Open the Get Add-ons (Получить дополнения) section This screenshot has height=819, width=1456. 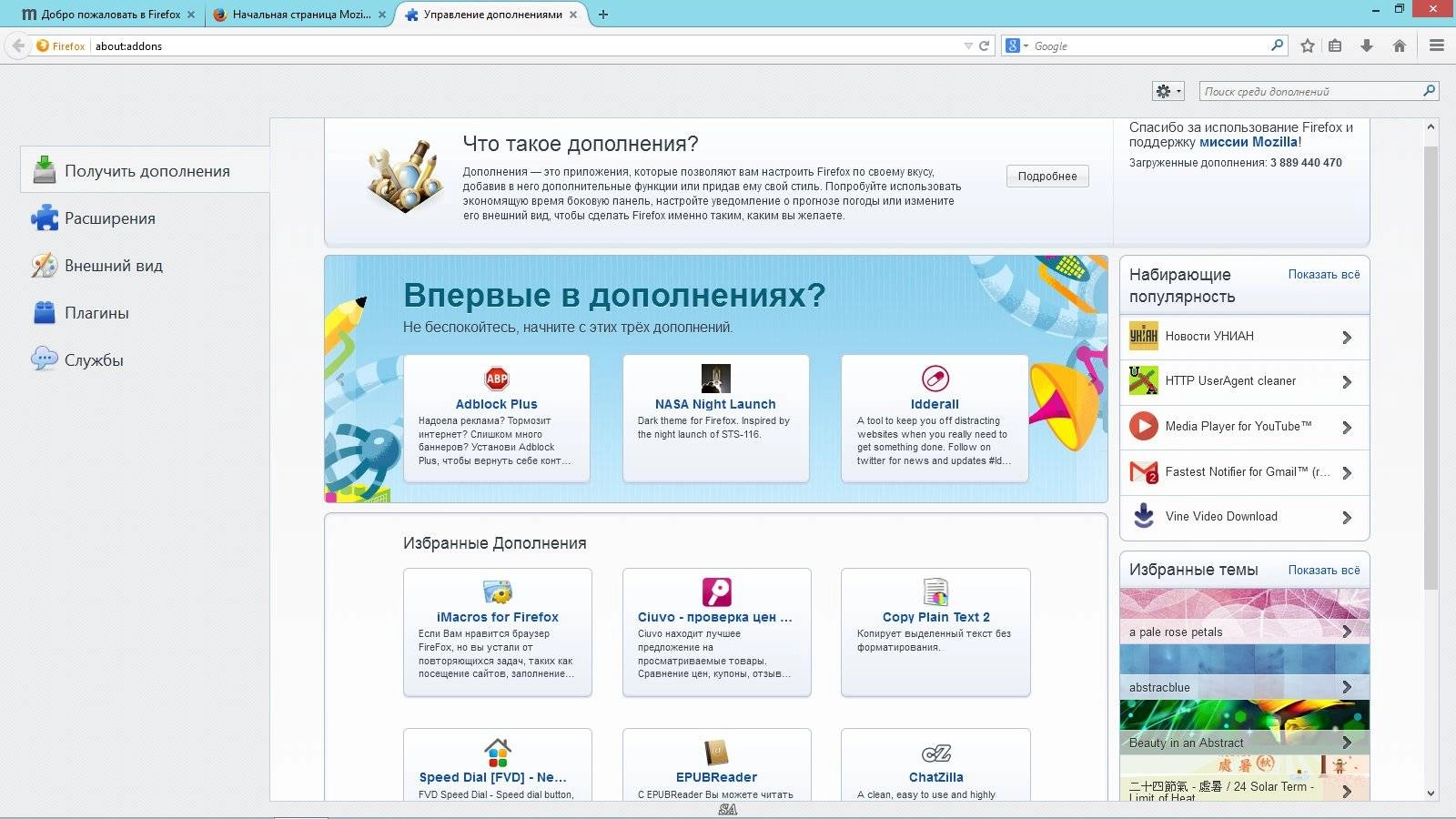[x=146, y=170]
